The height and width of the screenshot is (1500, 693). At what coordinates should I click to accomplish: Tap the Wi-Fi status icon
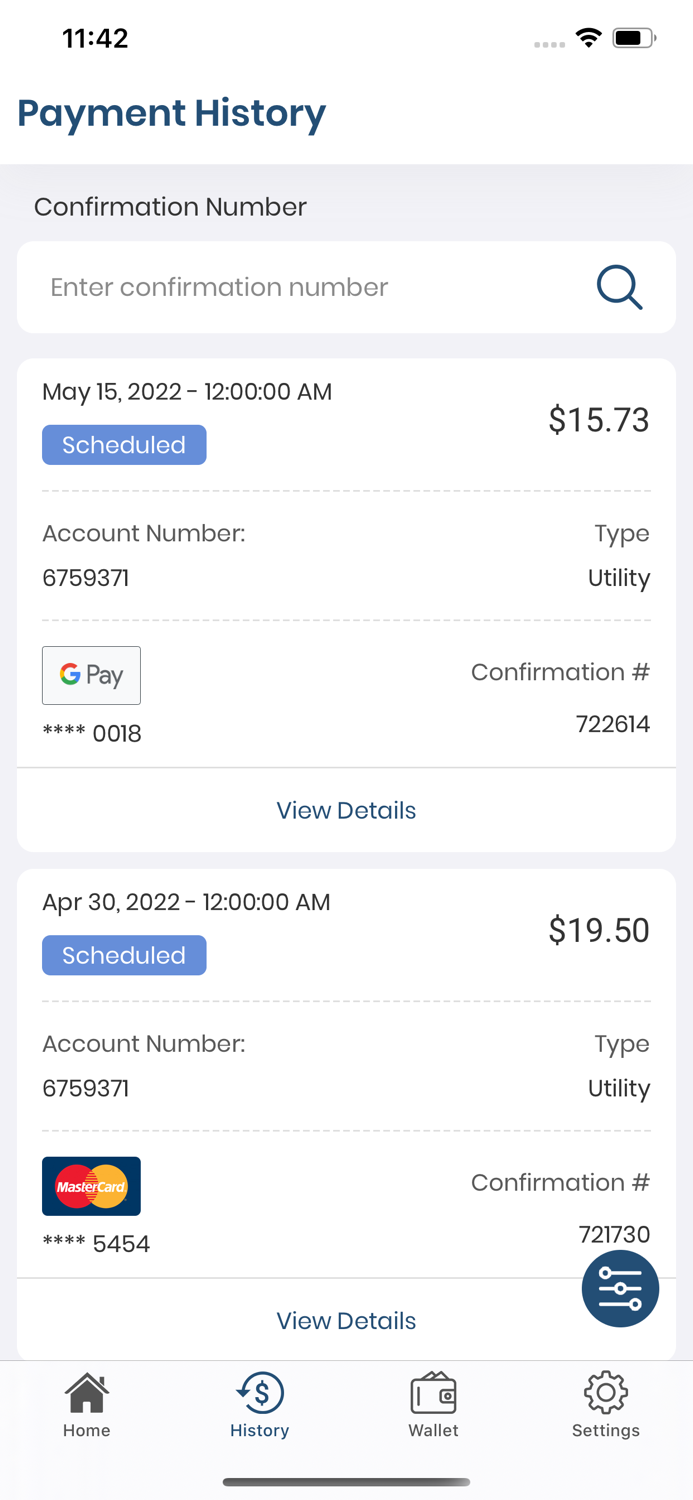588,38
